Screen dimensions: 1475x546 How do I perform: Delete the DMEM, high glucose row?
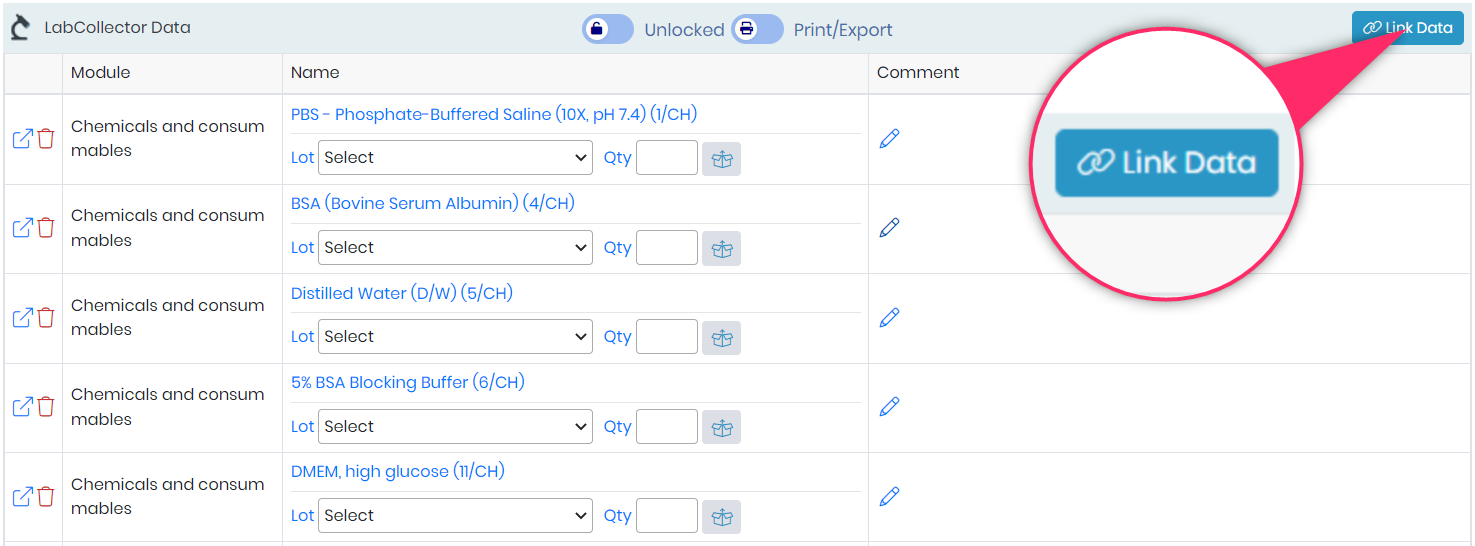[46, 496]
